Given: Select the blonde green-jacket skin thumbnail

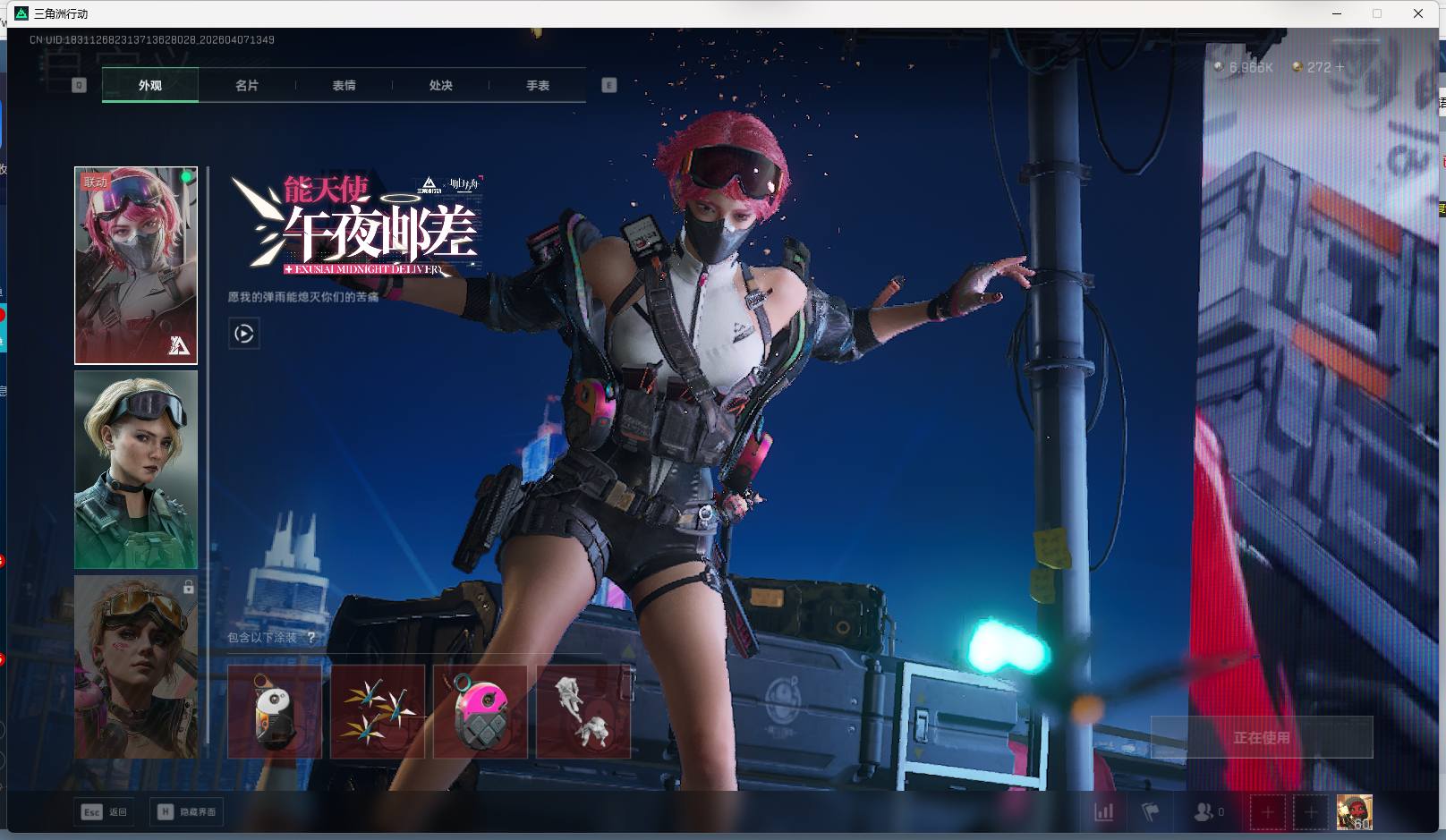Looking at the screenshot, I should point(136,470).
